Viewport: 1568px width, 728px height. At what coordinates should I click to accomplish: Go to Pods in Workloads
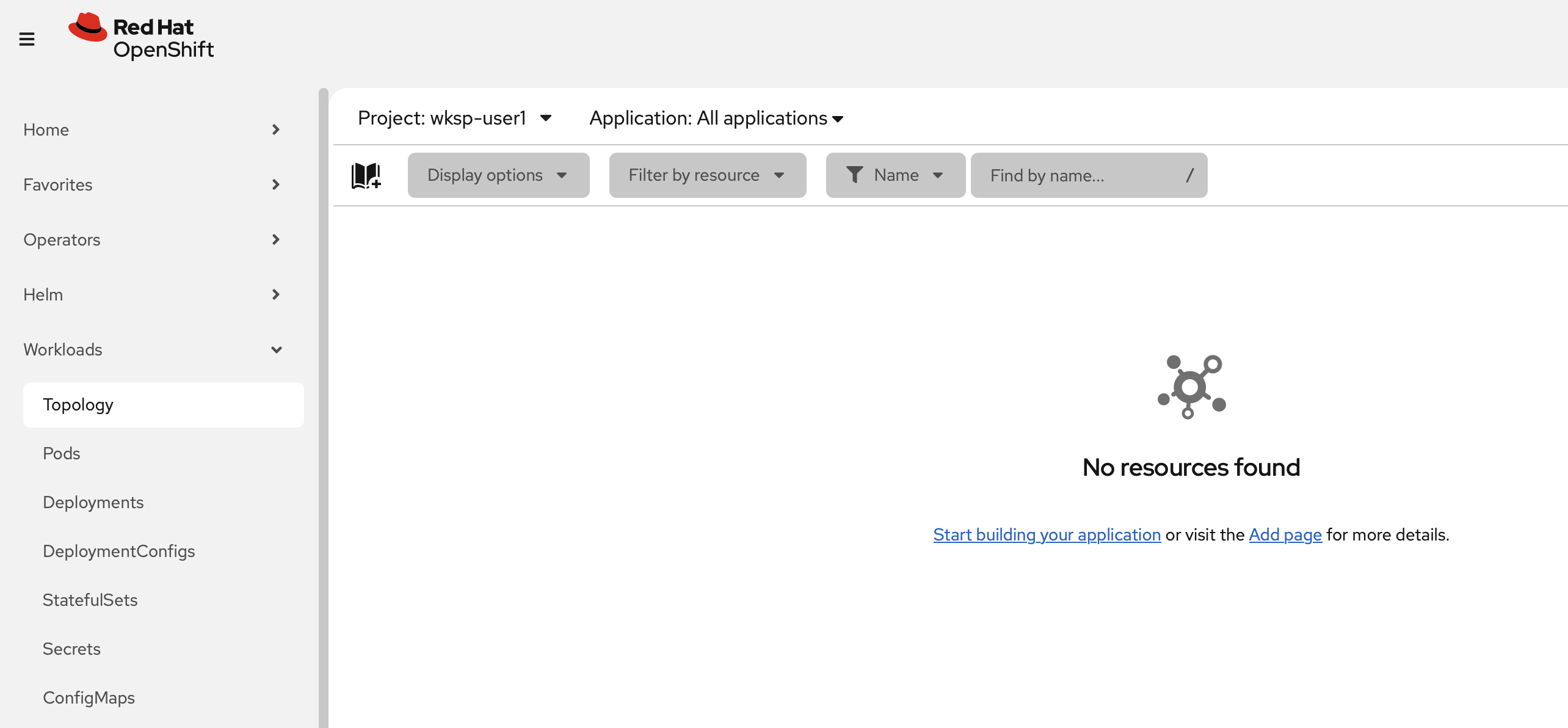click(x=62, y=453)
